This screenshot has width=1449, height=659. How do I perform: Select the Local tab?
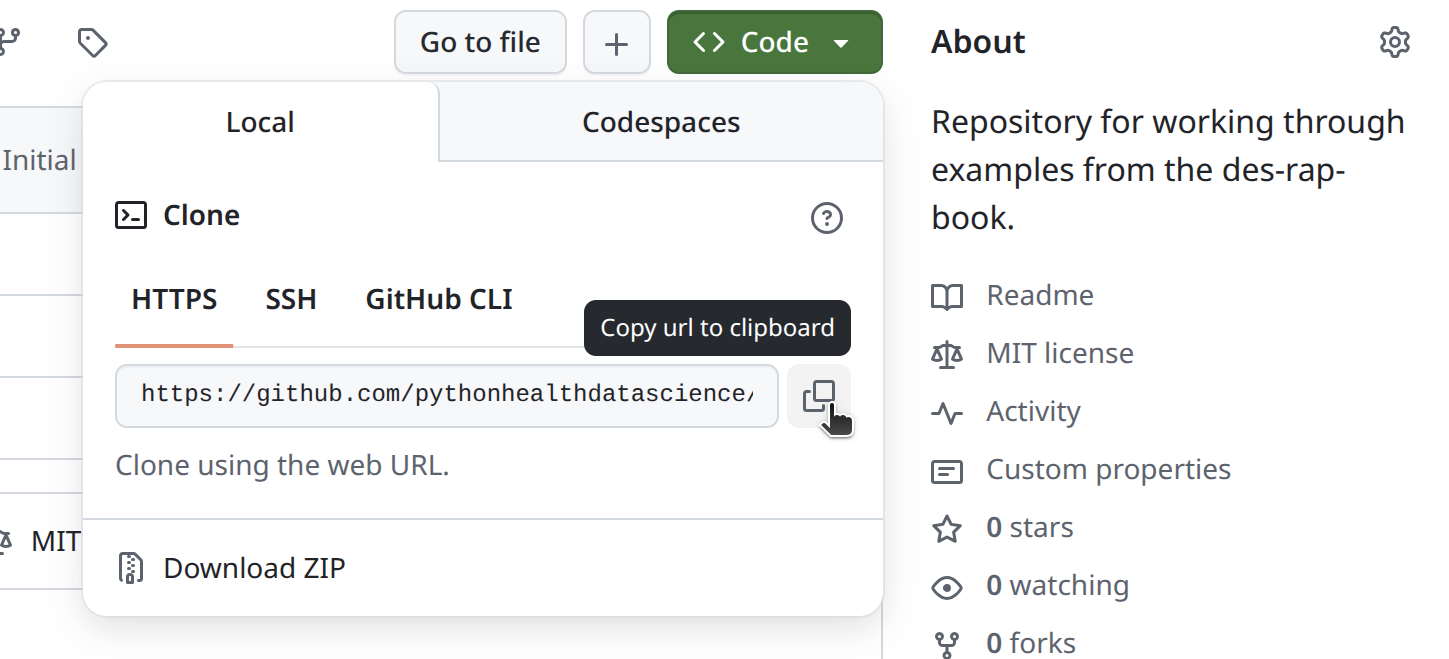pyautogui.click(x=260, y=122)
